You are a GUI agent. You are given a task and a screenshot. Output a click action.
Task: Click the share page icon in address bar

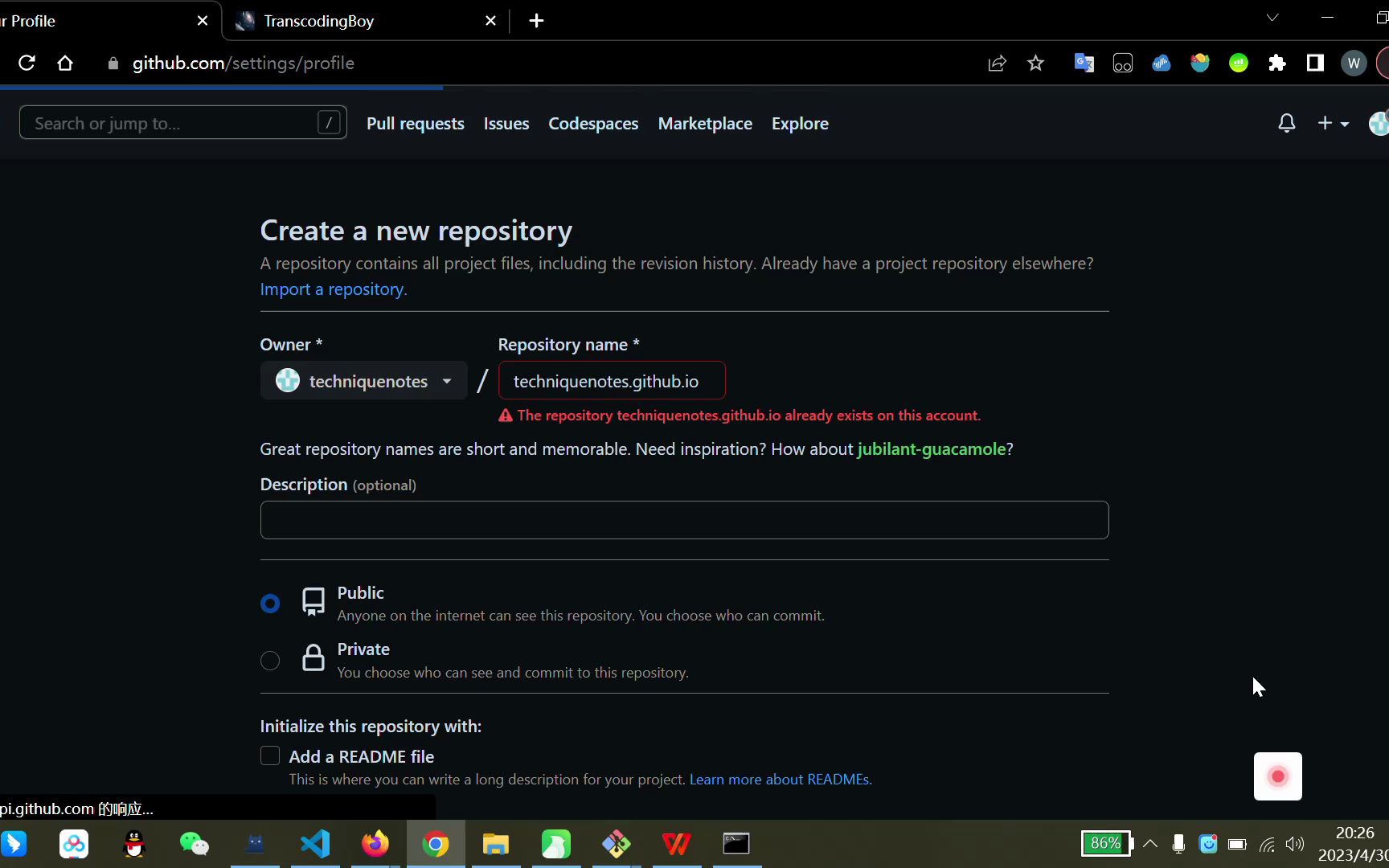[x=997, y=63]
